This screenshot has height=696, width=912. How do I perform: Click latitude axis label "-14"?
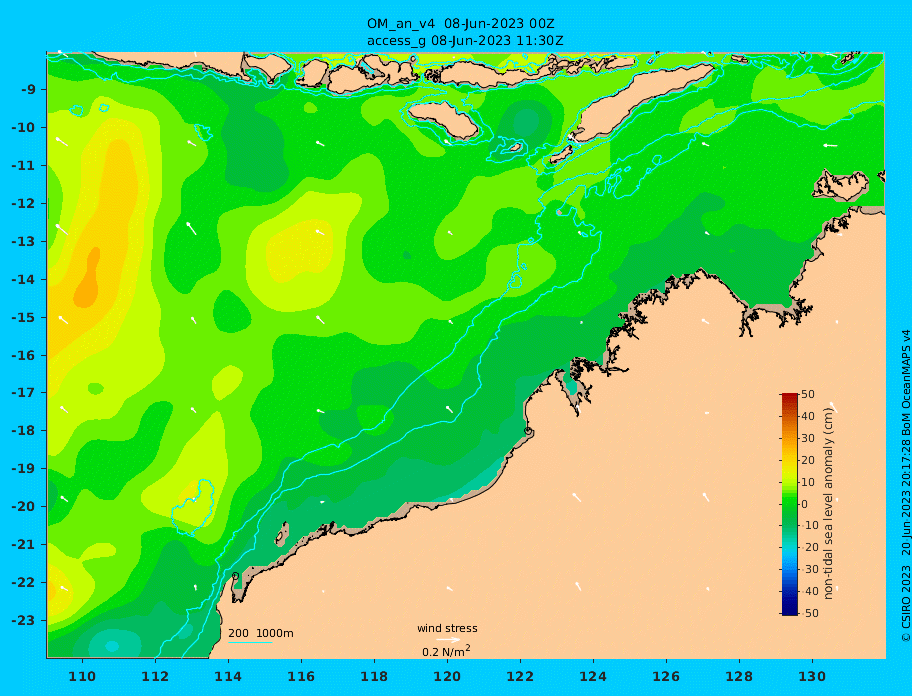[x=25, y=280]
